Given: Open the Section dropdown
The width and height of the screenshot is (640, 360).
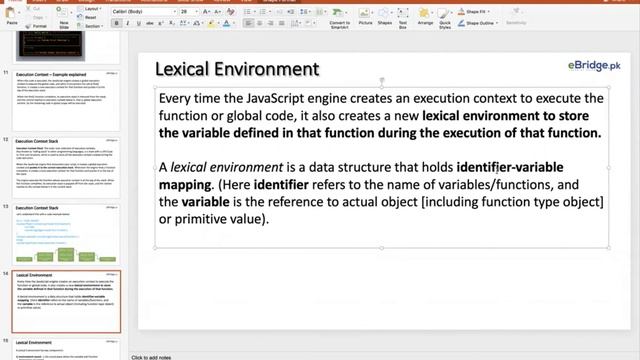Looking at the screenshot, I should coord(90,26).
